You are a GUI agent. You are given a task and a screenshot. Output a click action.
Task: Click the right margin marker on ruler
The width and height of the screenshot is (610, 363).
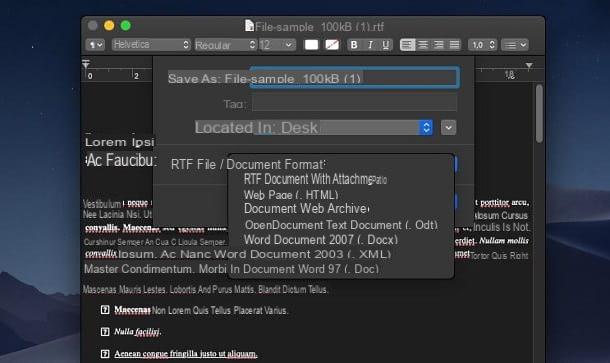[x=529, y=65]
